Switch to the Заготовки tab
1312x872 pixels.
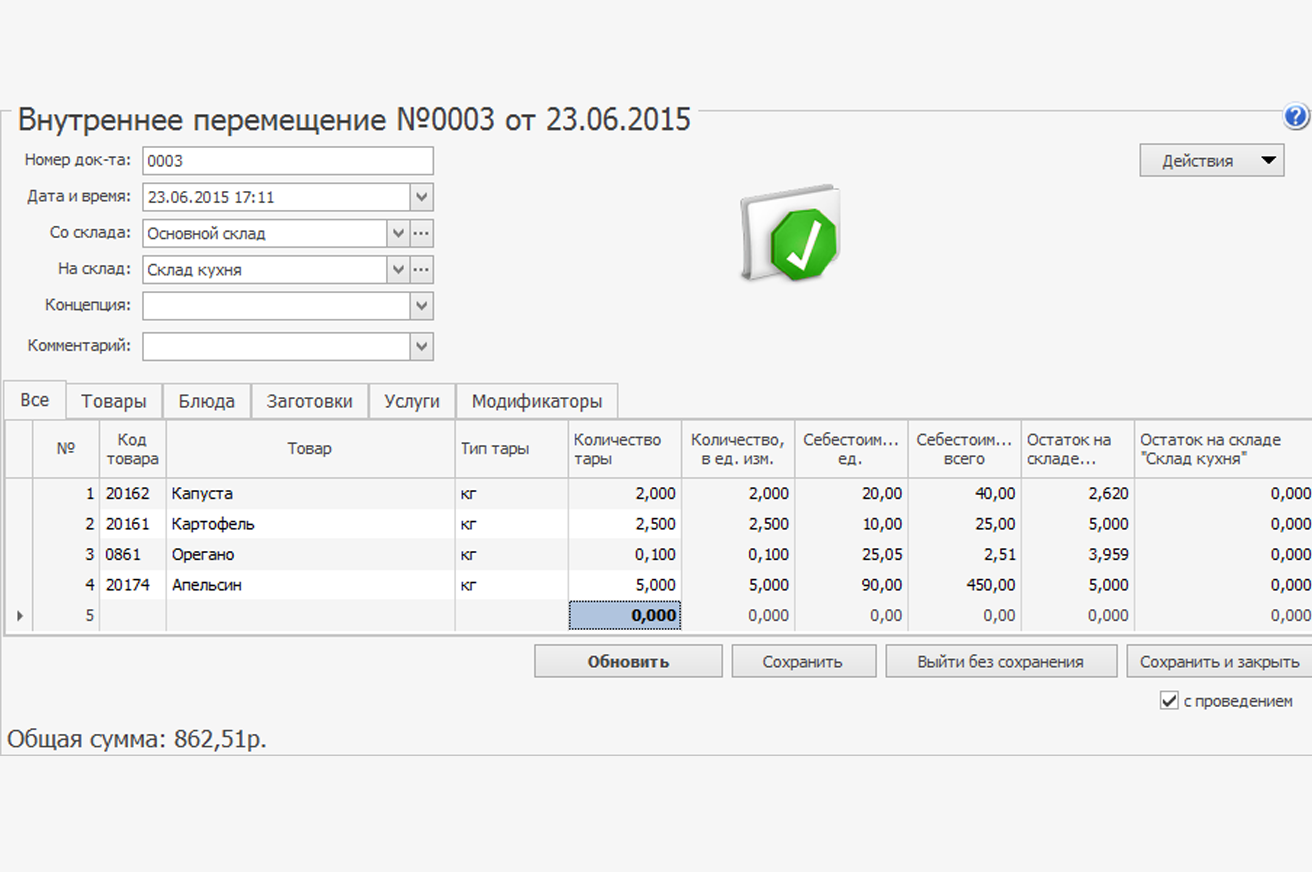click(310, 401)
